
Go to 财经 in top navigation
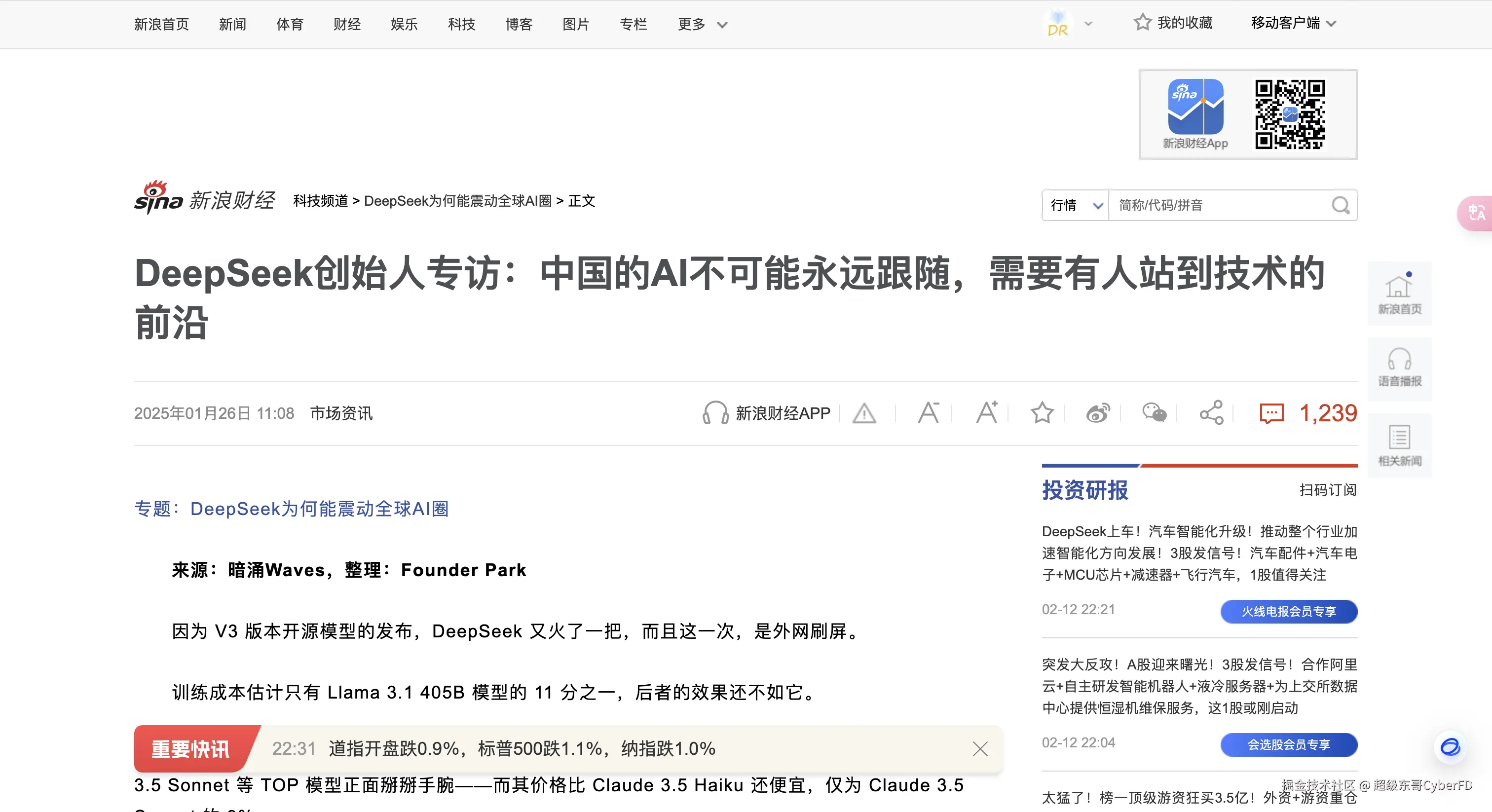tap(347, 24)
